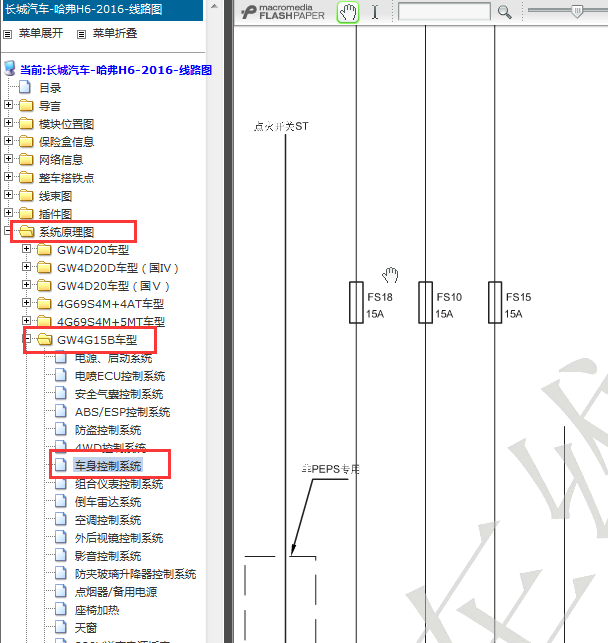Open 空调控制系统 diagram
Screen dimensions: 608x643
(x=108, y=520)
